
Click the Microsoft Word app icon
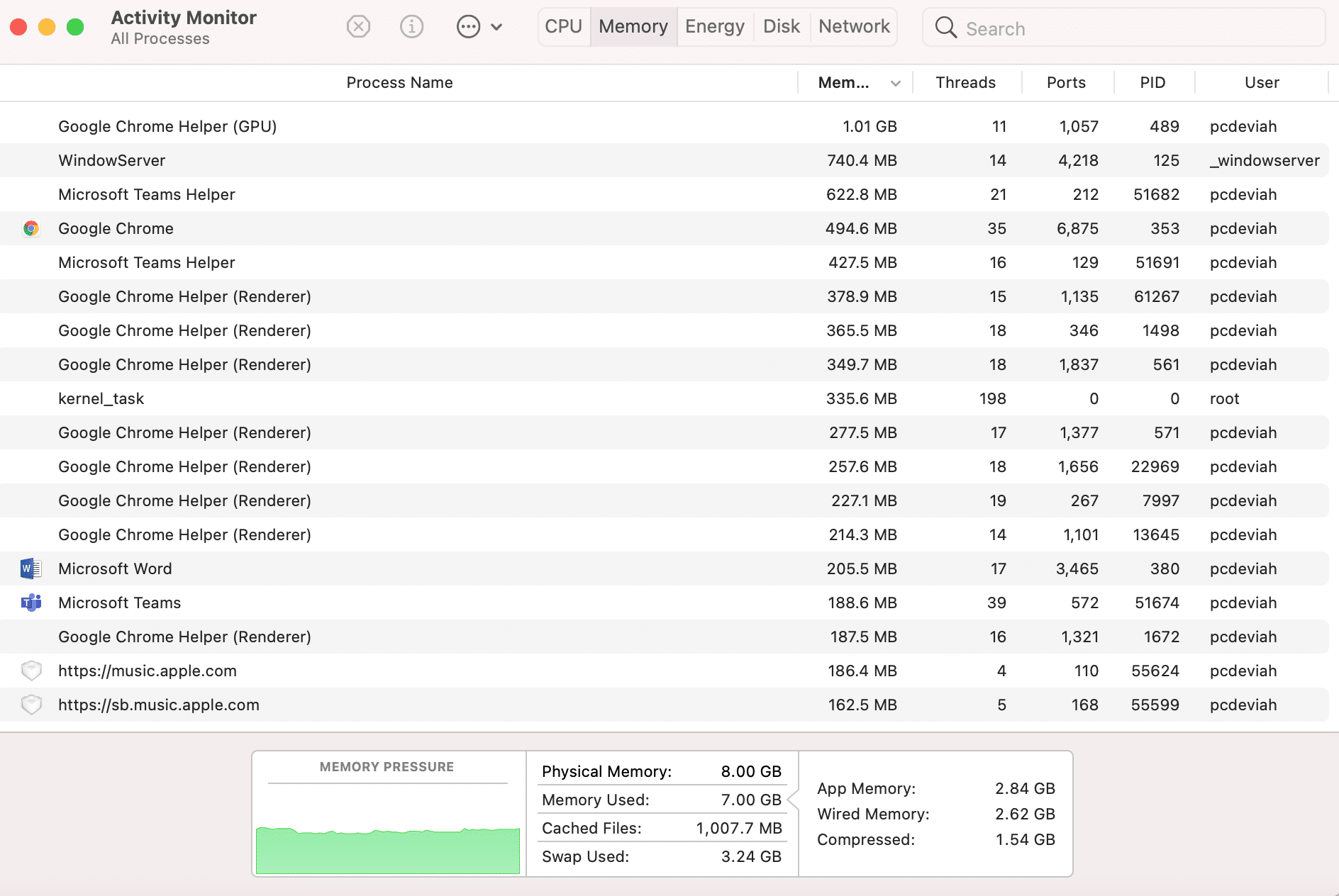[x=30, y=569]
